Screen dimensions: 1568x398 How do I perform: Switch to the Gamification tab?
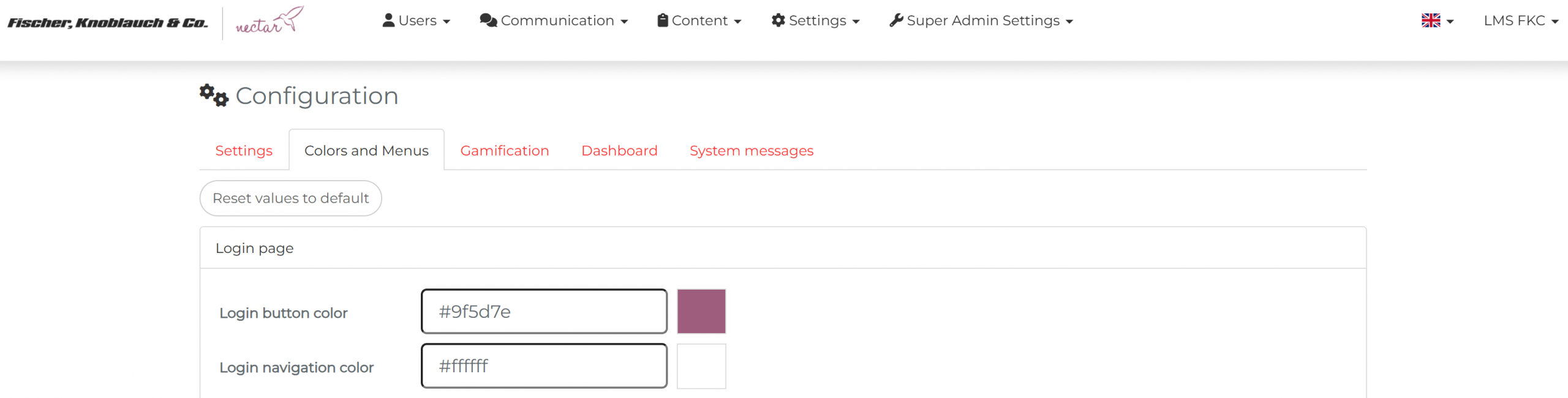[x=505, y=151]
